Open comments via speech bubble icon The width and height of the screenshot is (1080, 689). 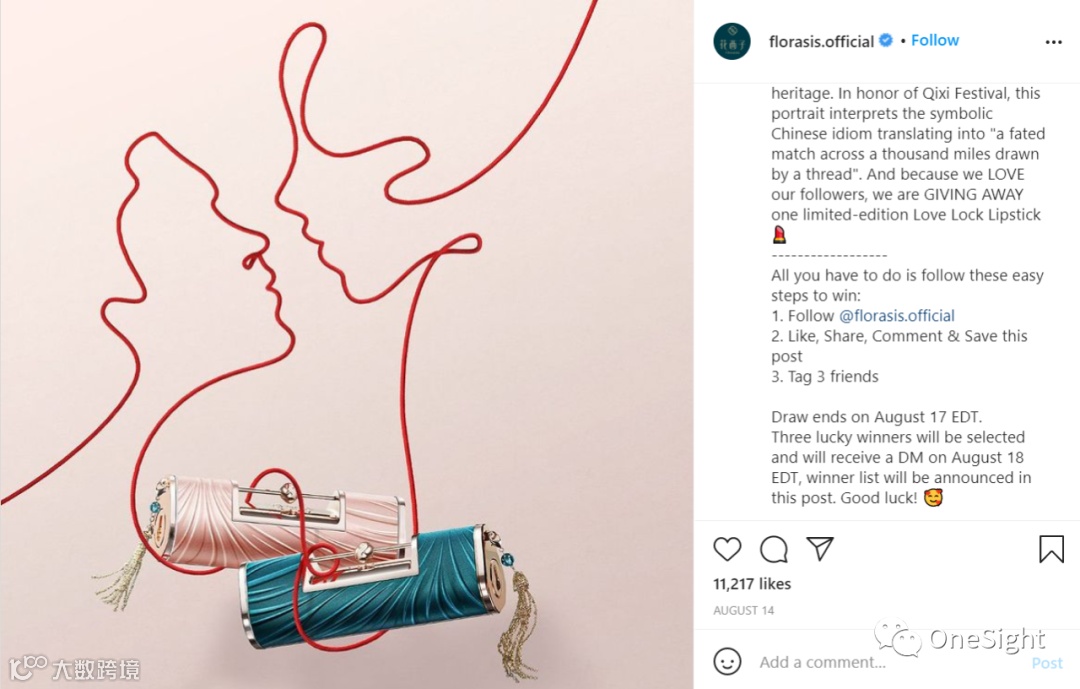[773, 549]
